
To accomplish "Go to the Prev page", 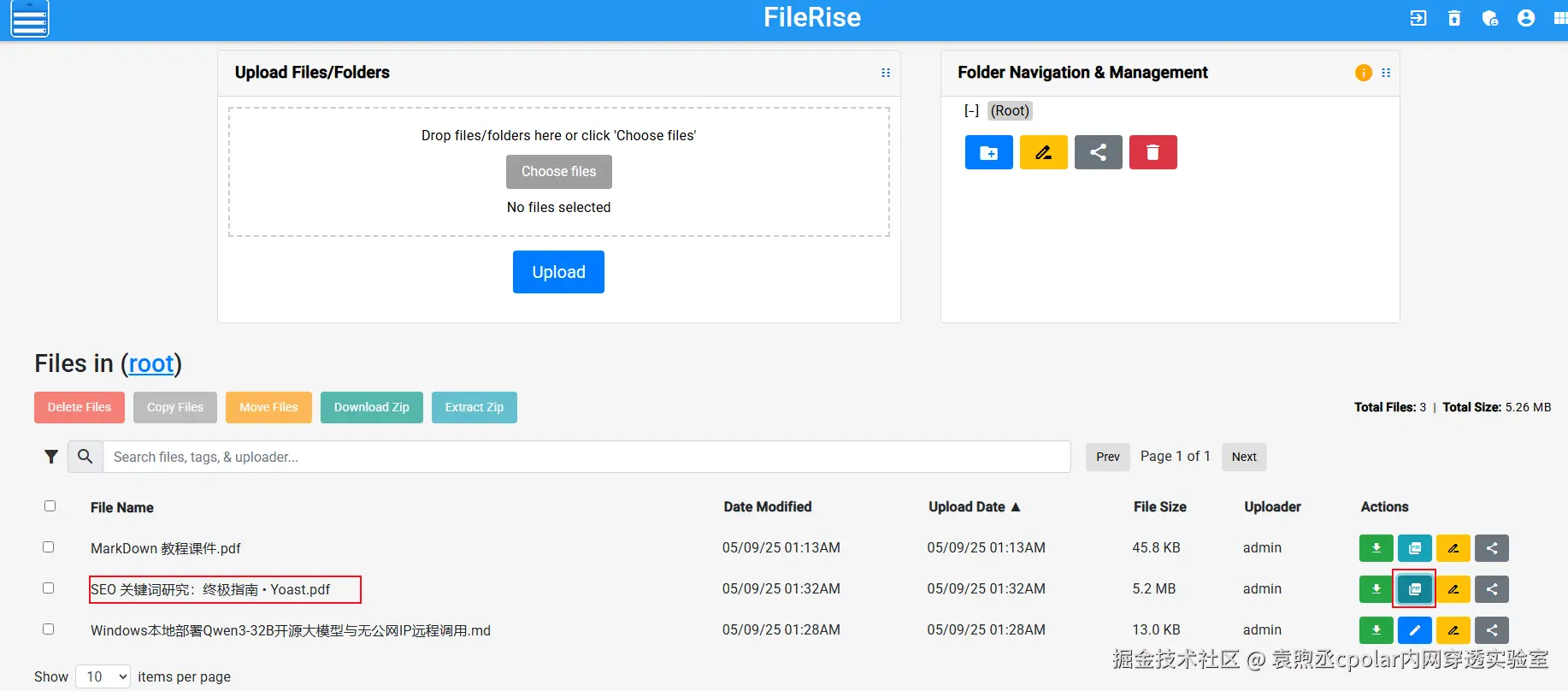I will (x=1108, y=457).
